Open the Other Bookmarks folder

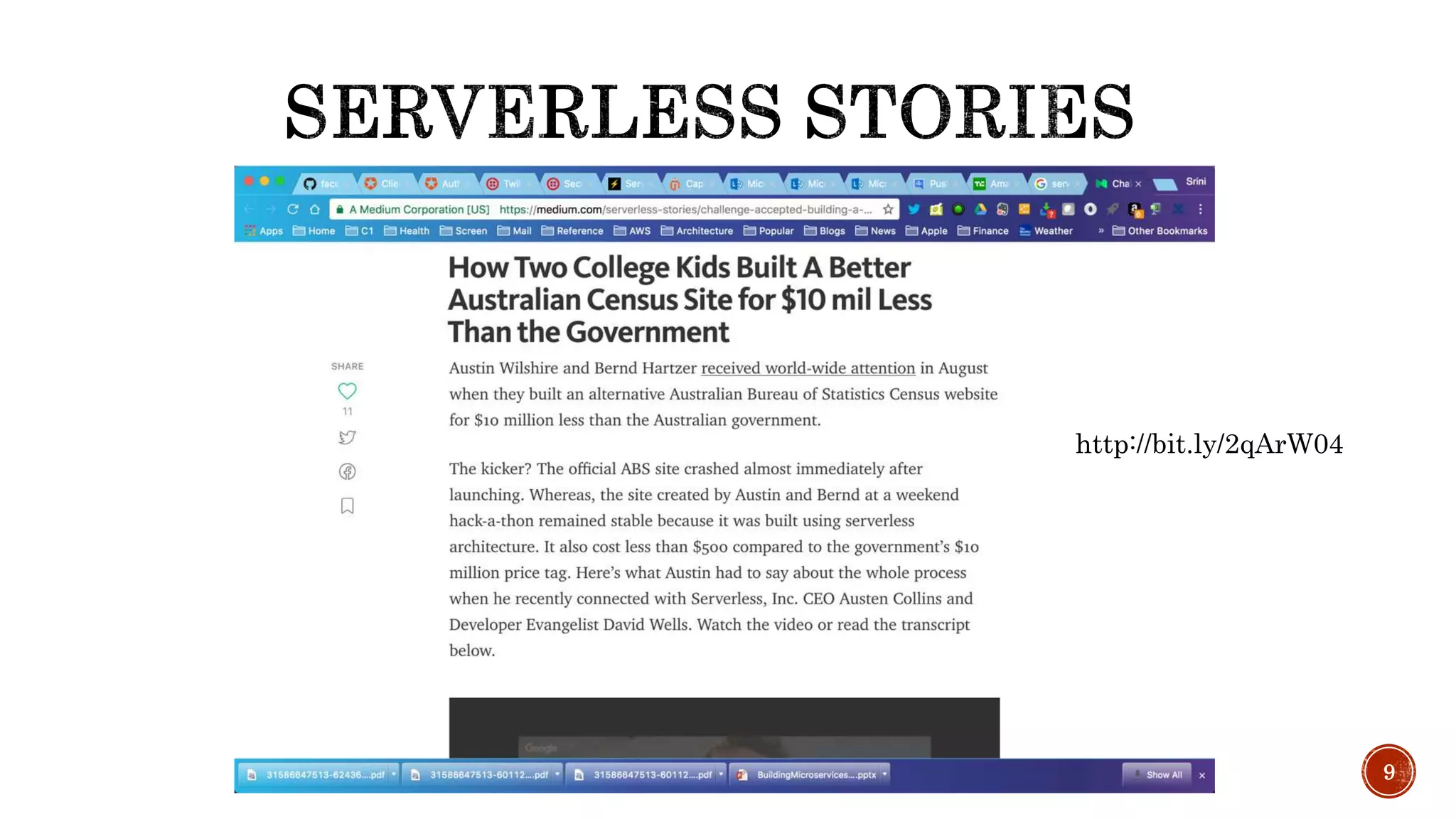click(x=1160, y=230)
